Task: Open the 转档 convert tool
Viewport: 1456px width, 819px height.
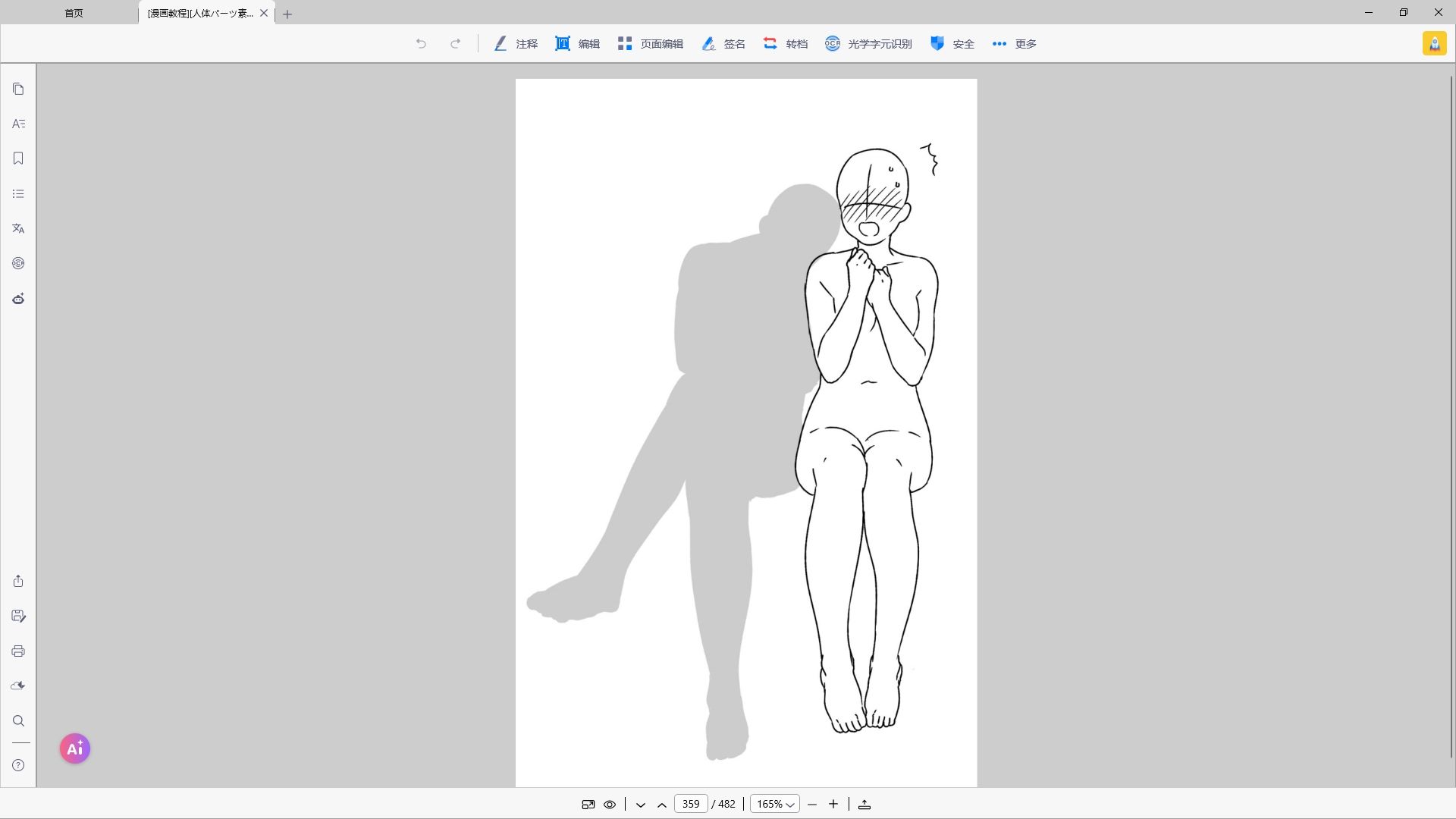Action: 785,44
